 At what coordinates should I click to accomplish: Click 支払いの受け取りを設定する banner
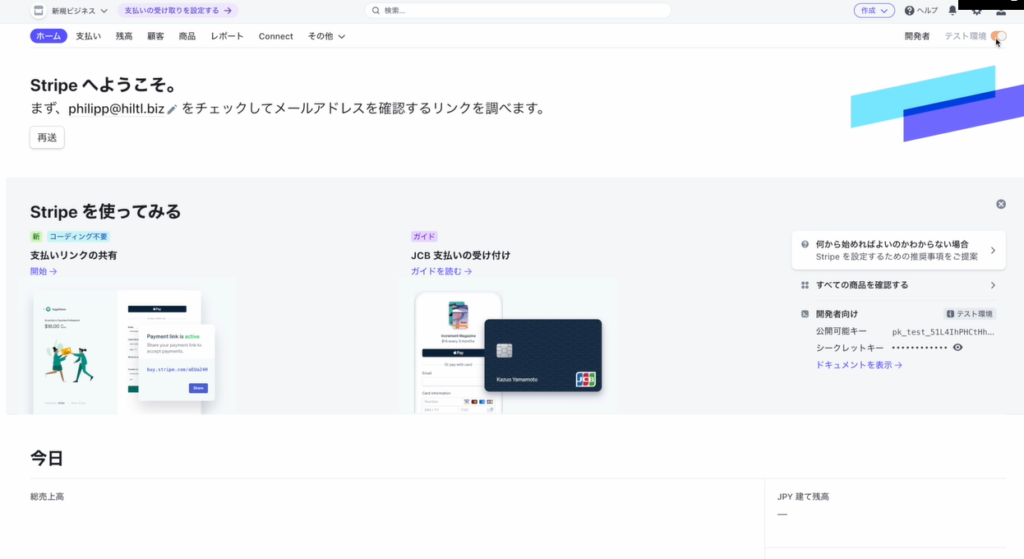tap(178, 10)
